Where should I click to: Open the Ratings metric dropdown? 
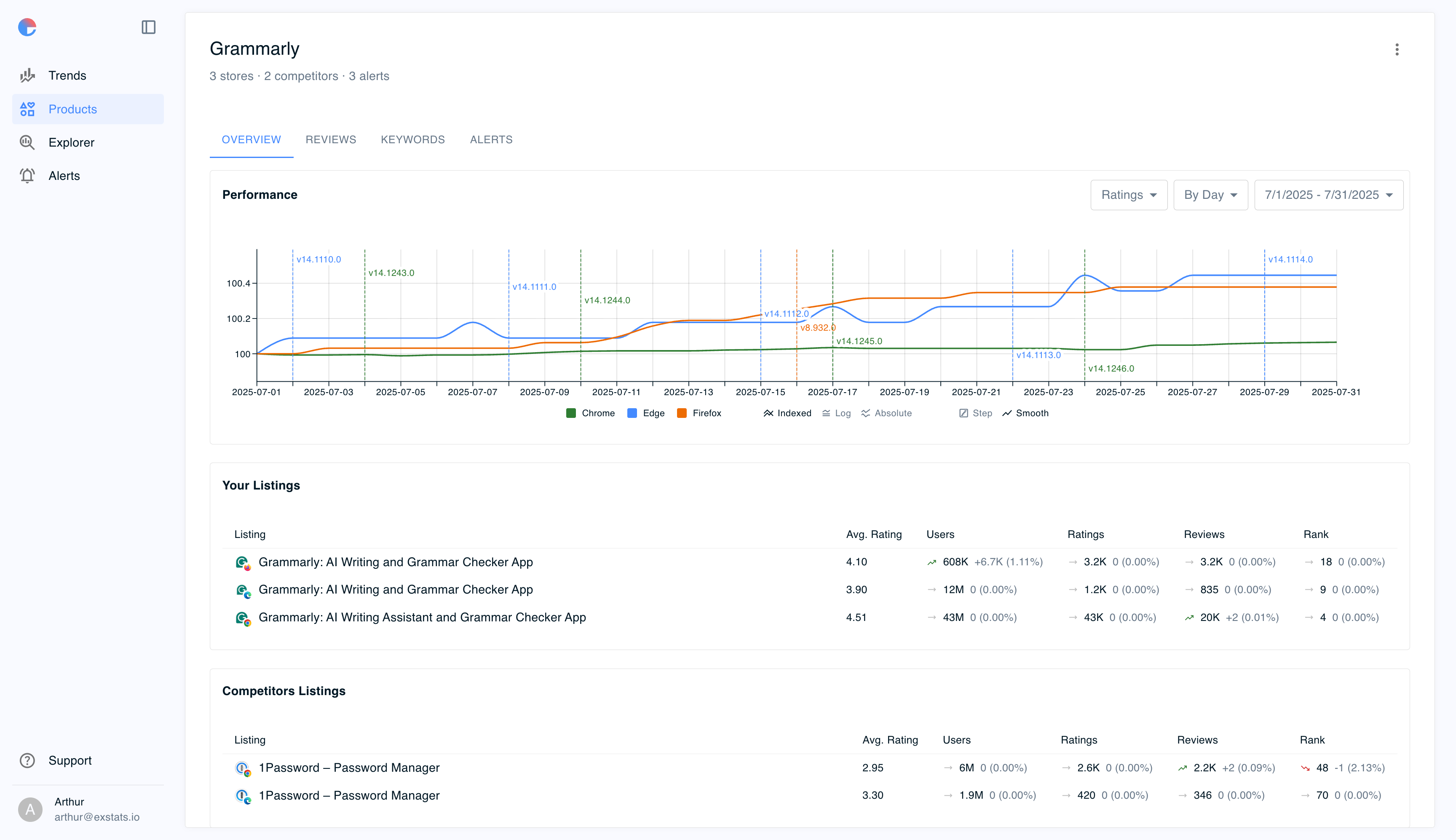coord(1128,195)
